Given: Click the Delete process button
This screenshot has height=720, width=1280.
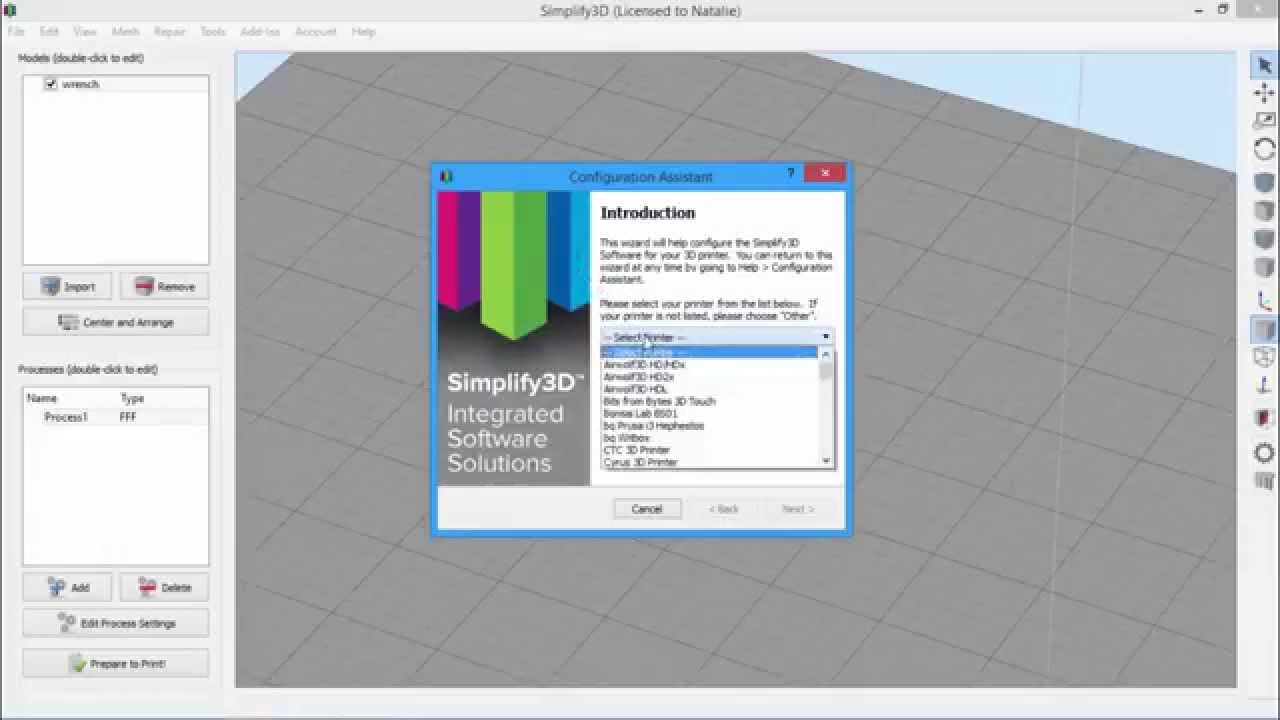Looking at the screenshot, I should point(164,587).
